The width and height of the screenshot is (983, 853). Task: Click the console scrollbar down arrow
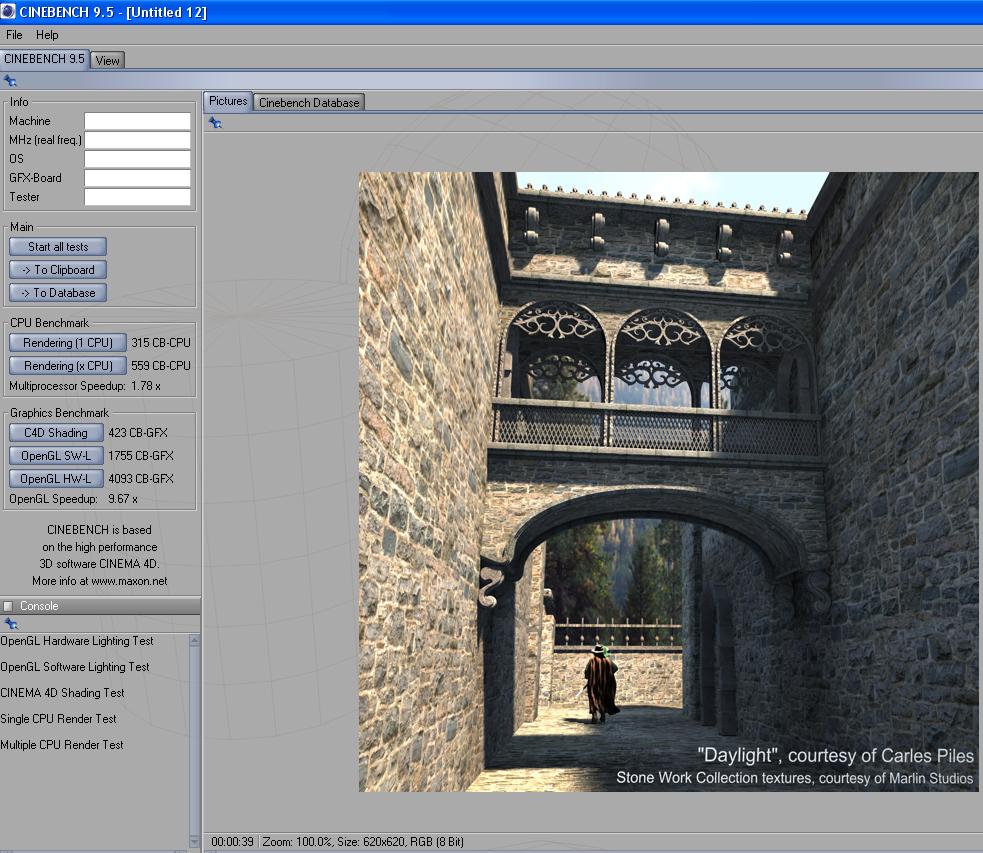coord(194,842)
